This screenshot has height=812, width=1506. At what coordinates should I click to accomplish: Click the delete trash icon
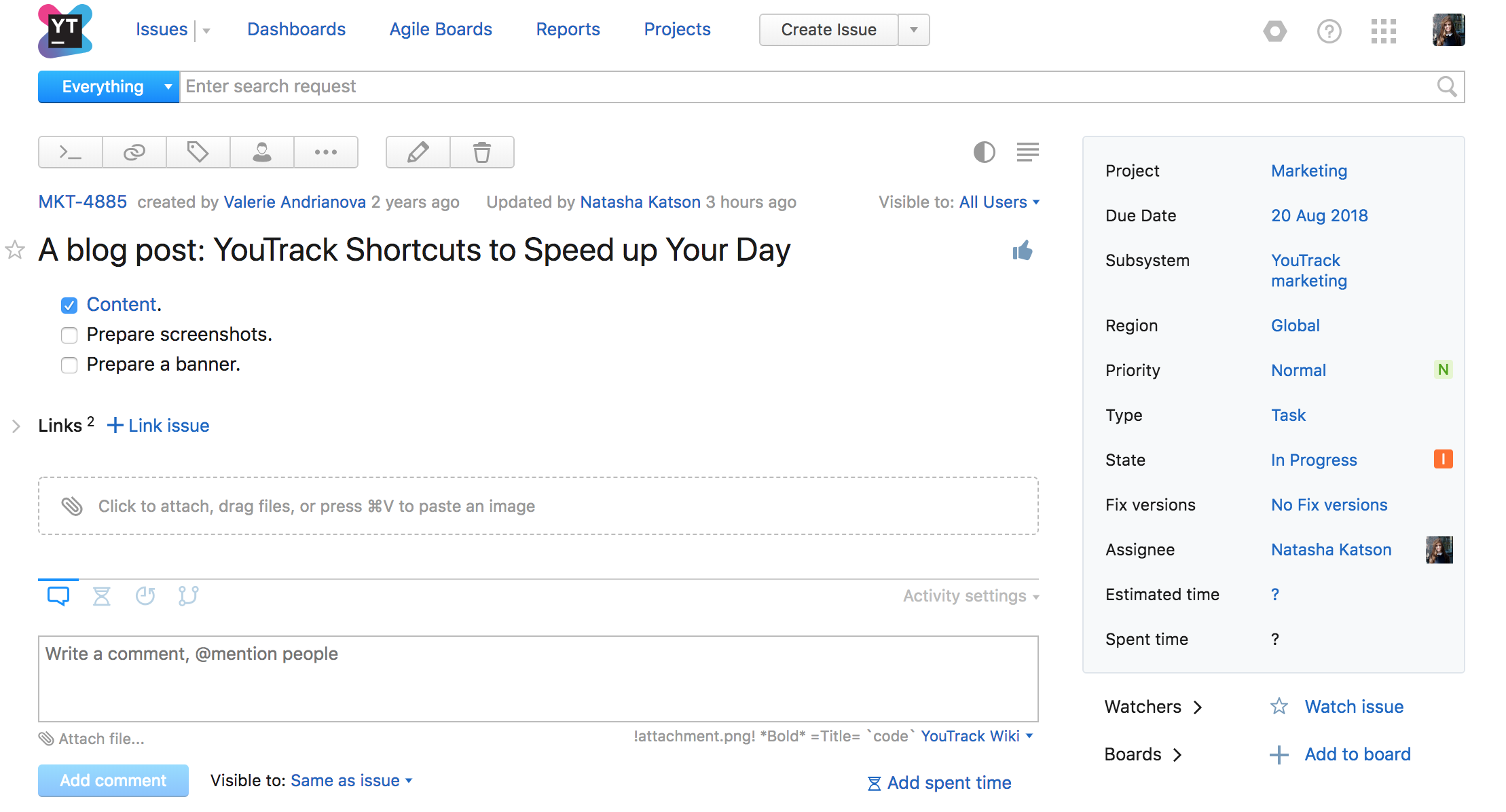(482, 152)
